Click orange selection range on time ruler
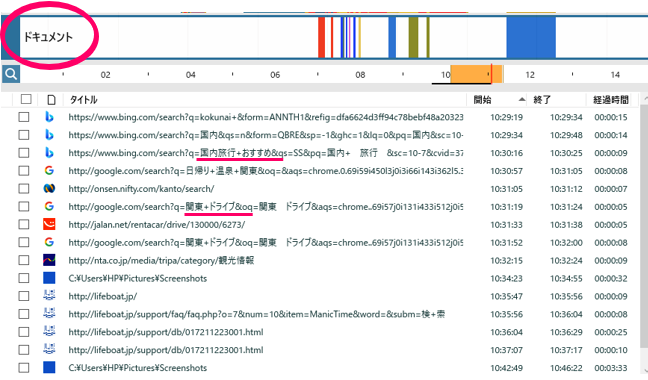 476,74
